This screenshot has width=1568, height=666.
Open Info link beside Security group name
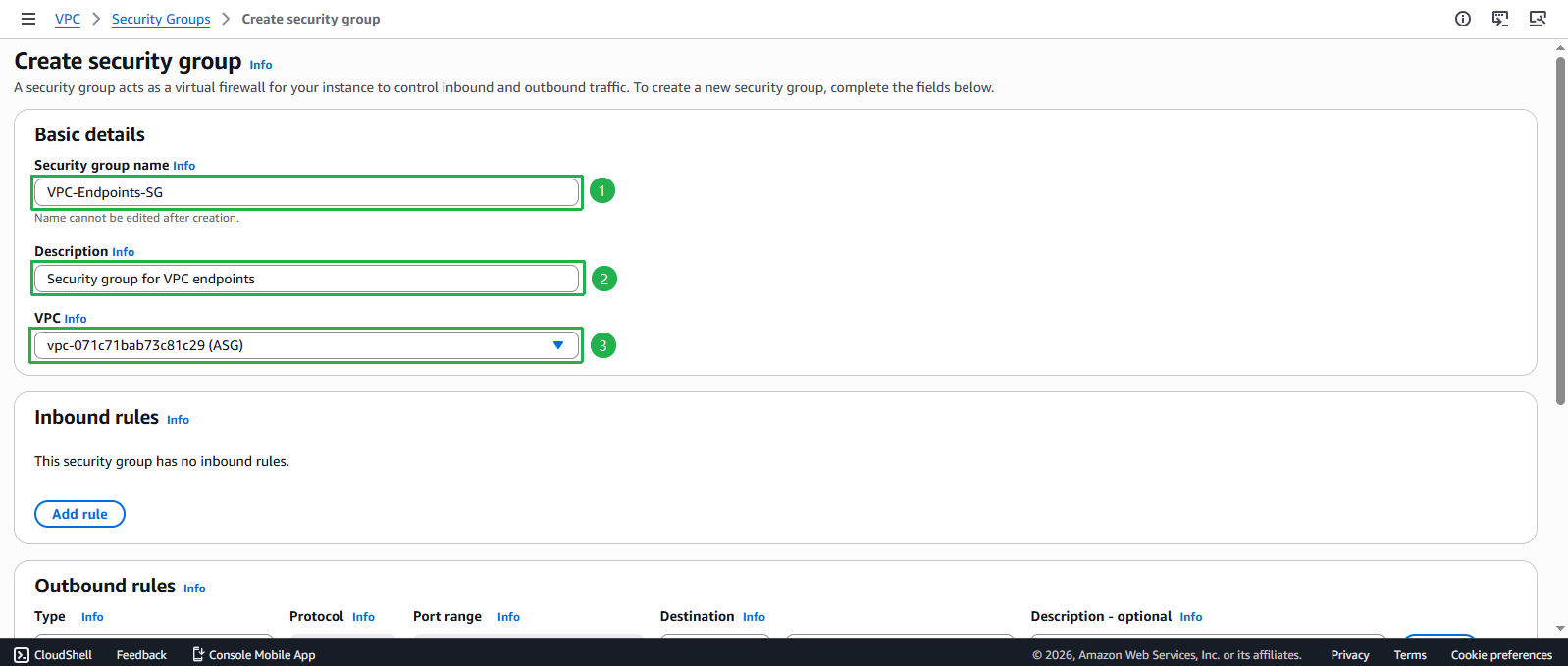click(x=183, y=166)
